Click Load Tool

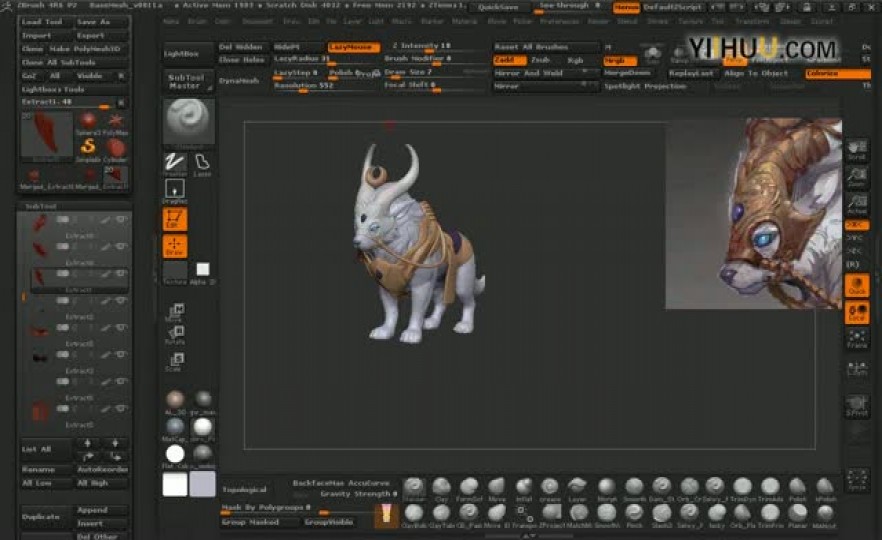[46, 22]
